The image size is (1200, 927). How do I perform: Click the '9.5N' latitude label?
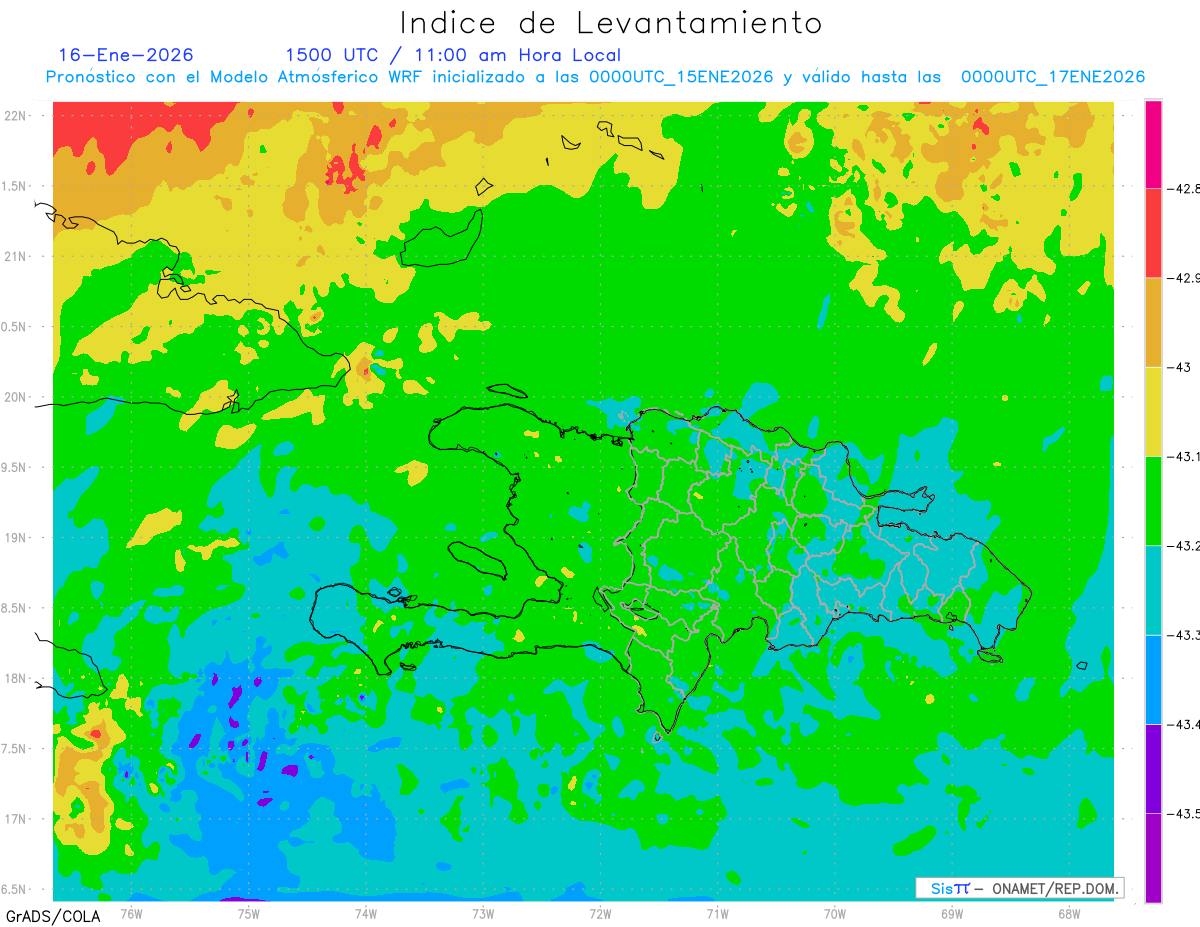15,467
